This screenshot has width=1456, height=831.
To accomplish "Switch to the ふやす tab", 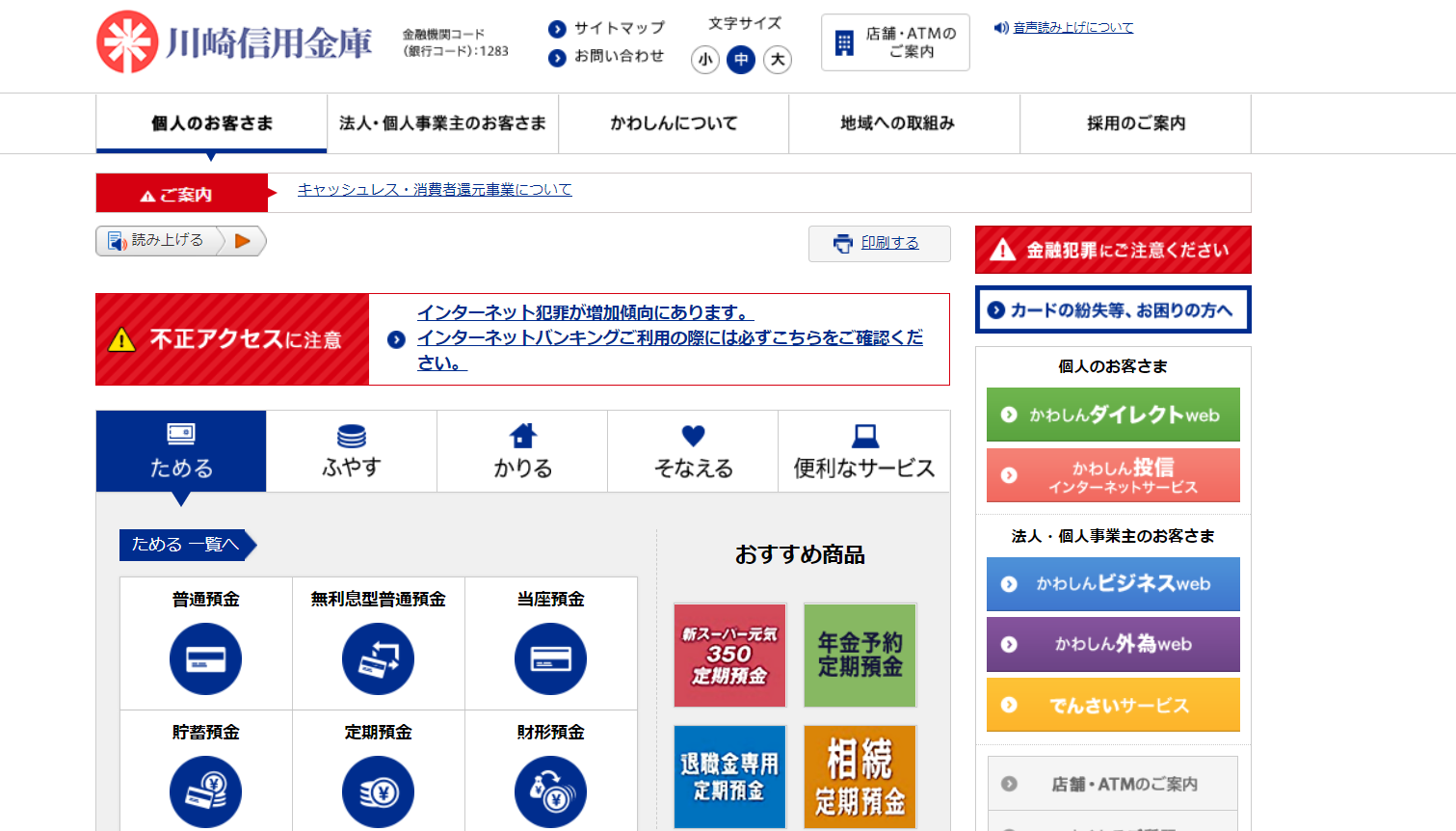I will click(x=352, y=451).
